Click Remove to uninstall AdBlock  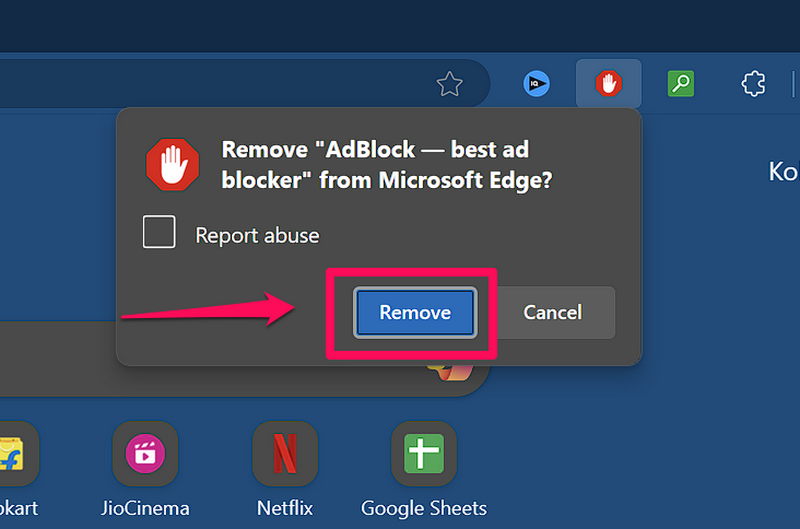coord(415,312)
